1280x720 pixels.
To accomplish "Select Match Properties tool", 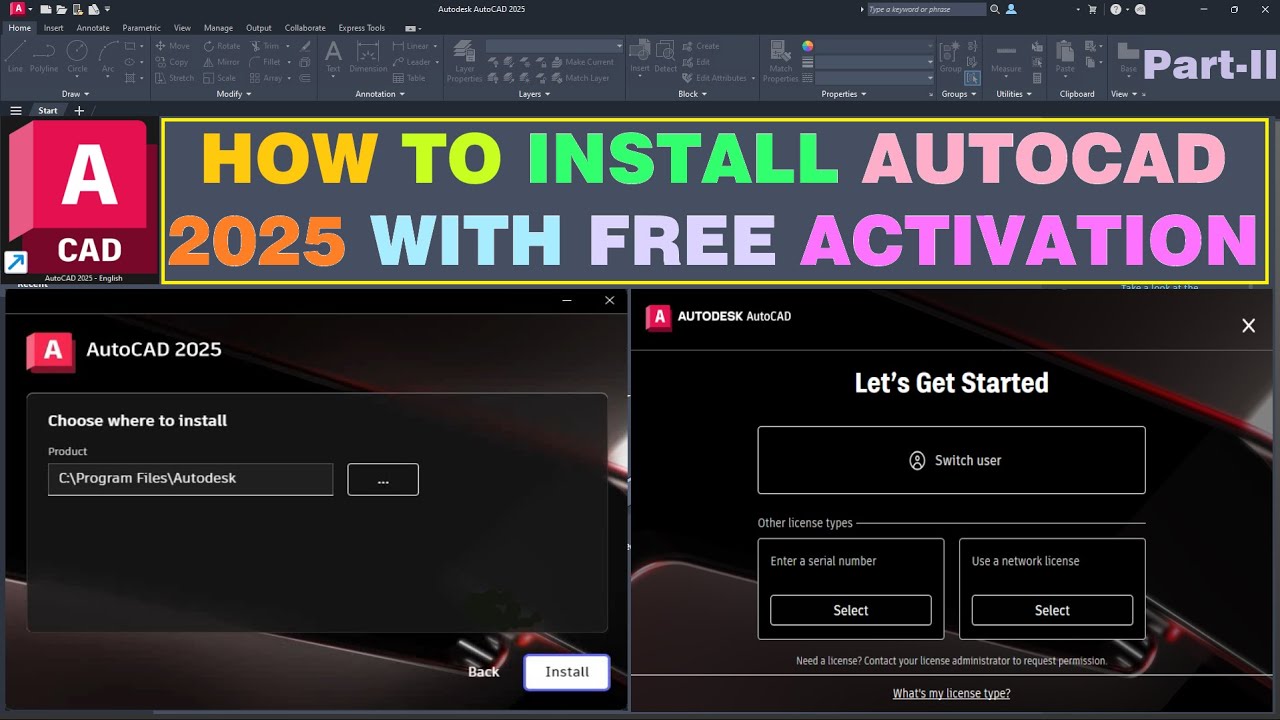I will (781, 61).
